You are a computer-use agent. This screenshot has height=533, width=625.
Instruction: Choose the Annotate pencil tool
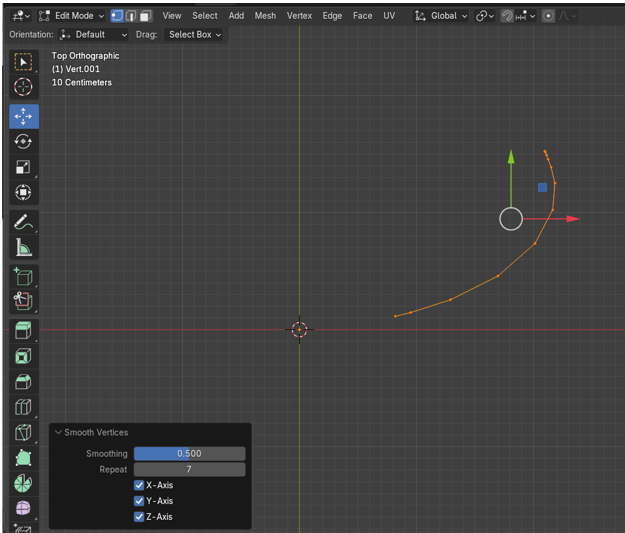(24, 222)
